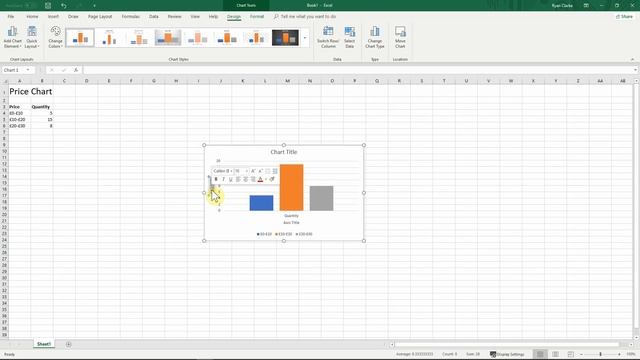Select the Price header cell
Image resolution: width=640 pixels, height=360 pixels.
[x=20, y=107]
